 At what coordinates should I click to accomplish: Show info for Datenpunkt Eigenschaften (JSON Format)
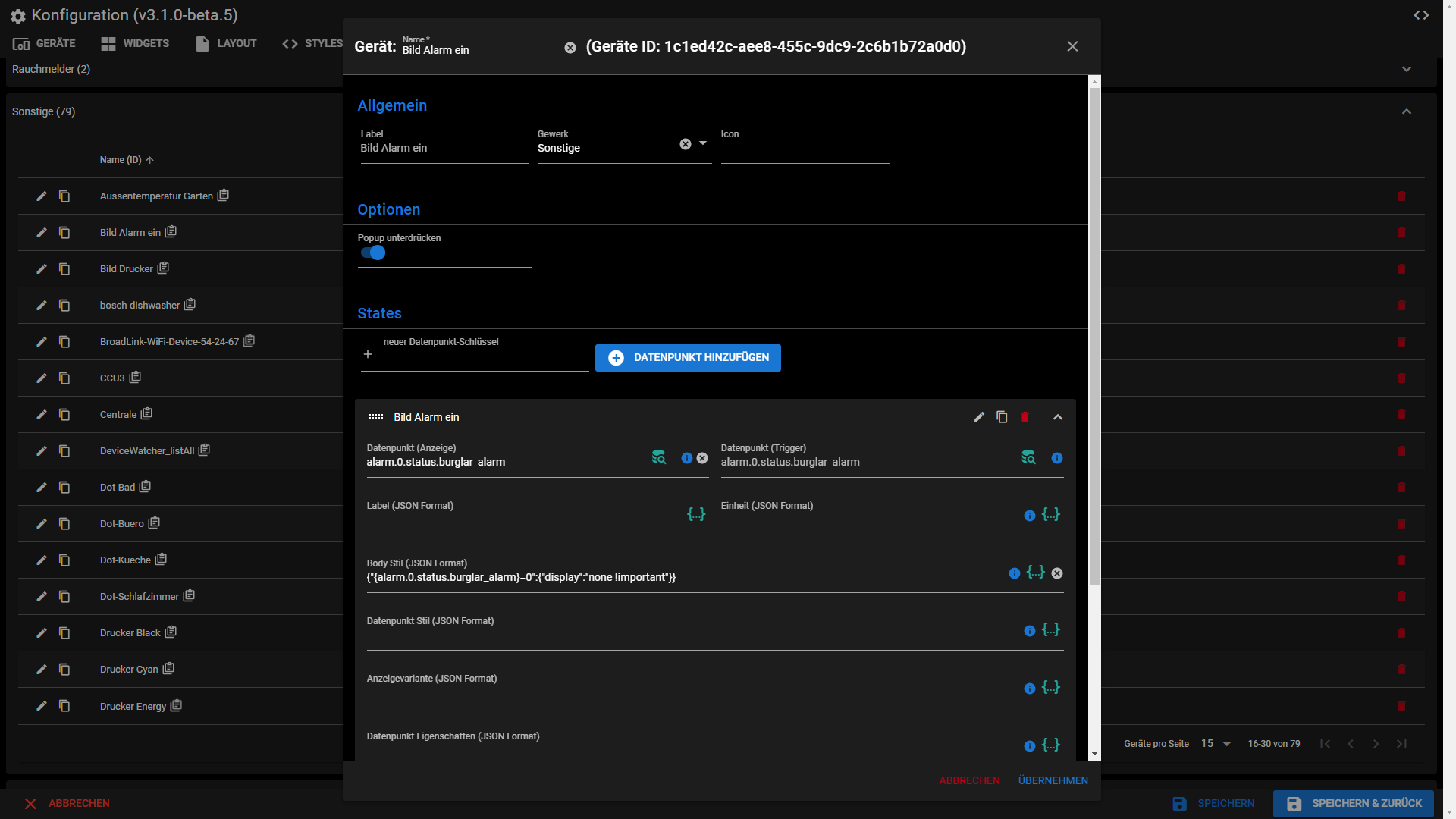point(1030,746)
